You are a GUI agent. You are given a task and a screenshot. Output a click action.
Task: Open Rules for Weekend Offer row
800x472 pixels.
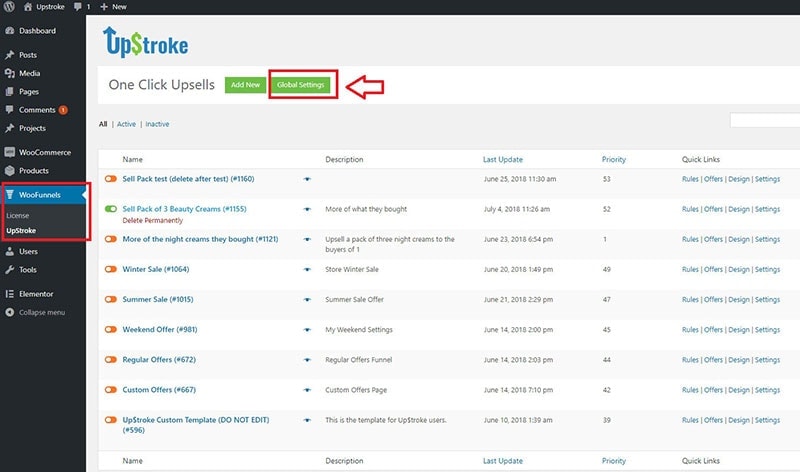pyautogui.click(x=690, y=329)
